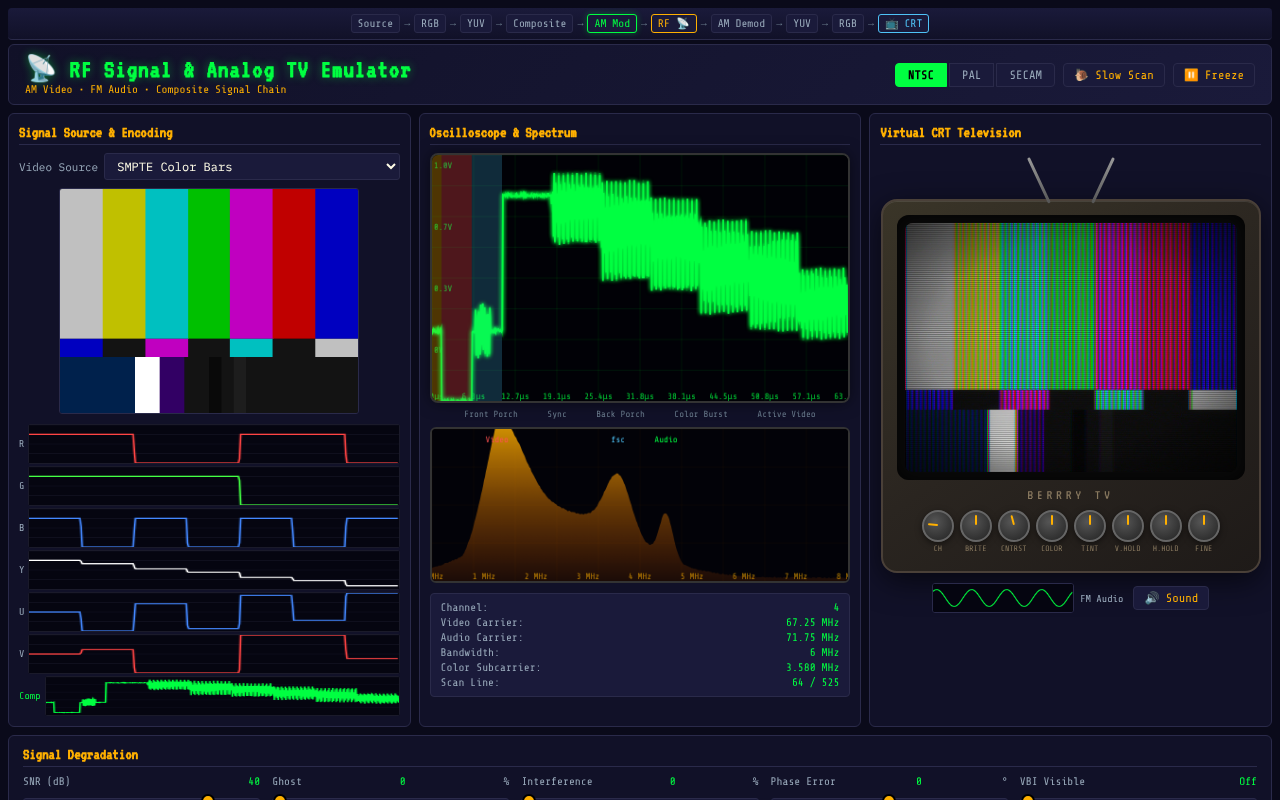Enable Slow Scan snail mode

(x=1114, y=75)
